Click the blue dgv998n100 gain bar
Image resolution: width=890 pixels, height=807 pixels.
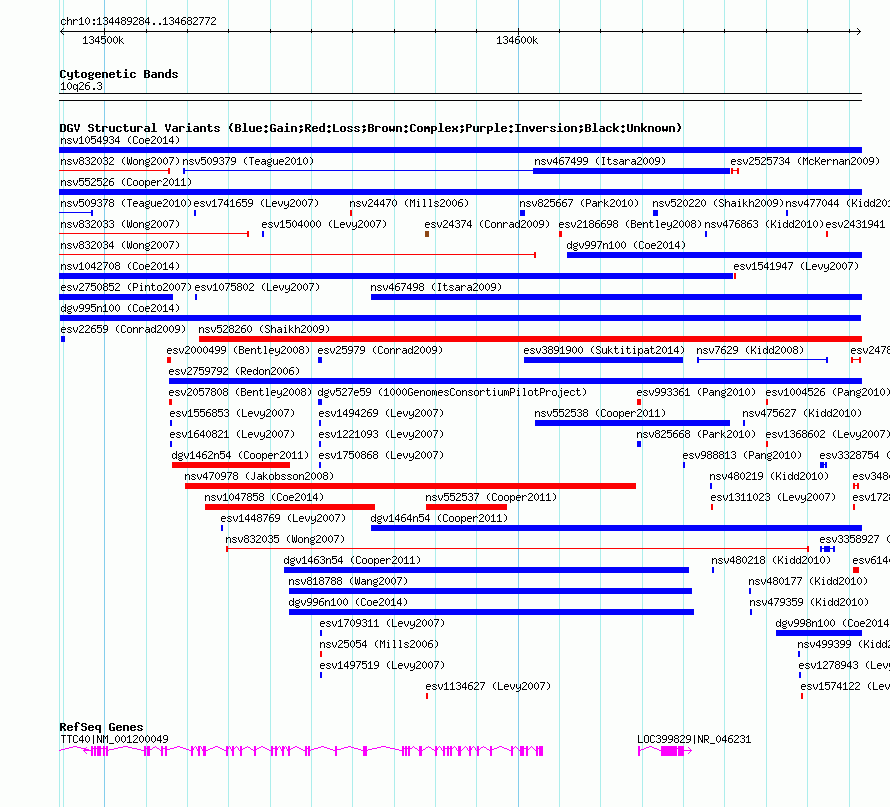coord(819,633)
